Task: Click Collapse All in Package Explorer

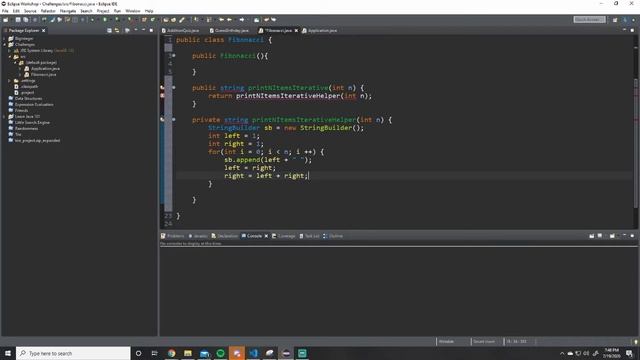Action: click(x=109, y=31)
